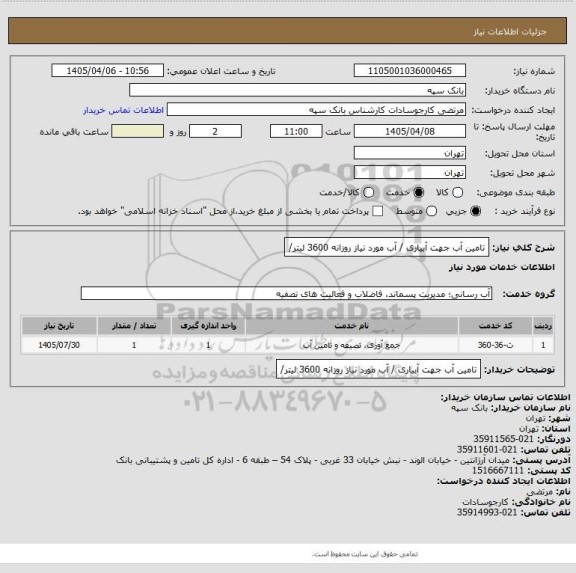576x573 pixels.
Task: Click the اطلاعات خدمات مورد نیاز heading
Action: (x=502, y=267)
